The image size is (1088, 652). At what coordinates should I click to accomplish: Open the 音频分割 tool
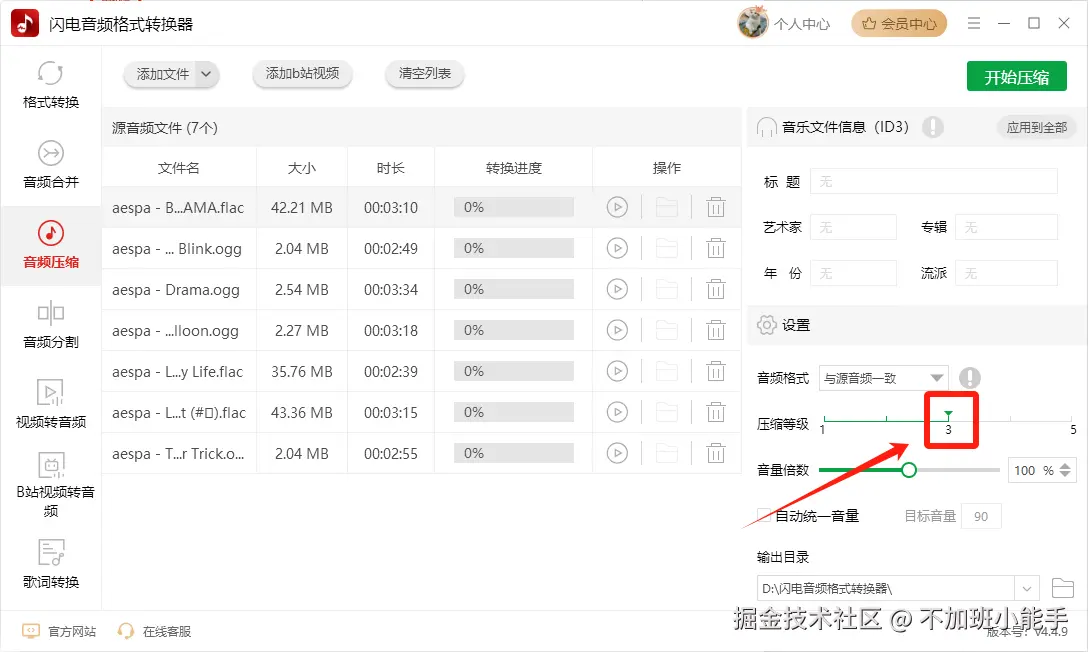[x=51, y=325]
